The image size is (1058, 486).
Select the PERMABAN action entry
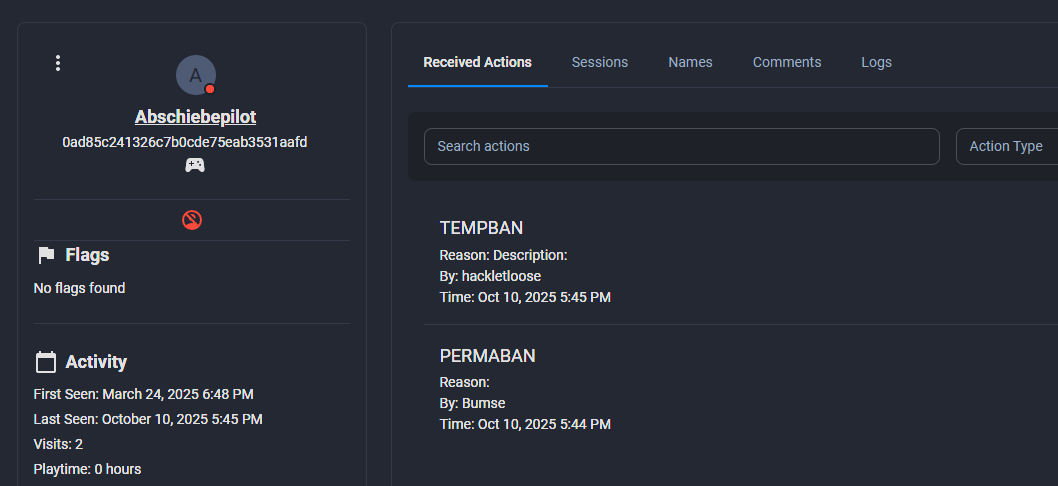[x=487, y=356]
